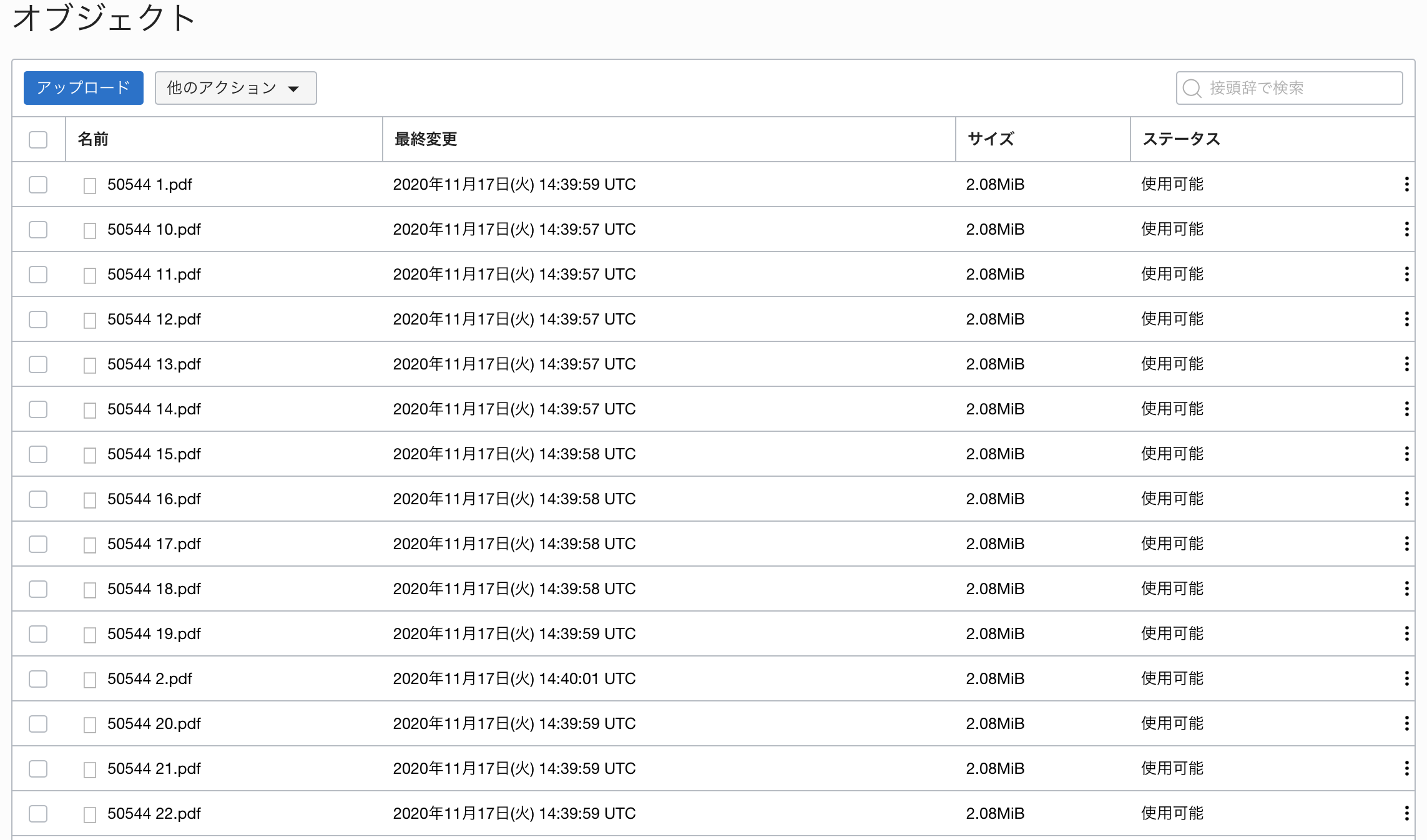The height and width of the screenshot is (840, 1427).
Task: Open kebab menu for 50544 12.pdf row
Action: pyautogui.click(x=1406, y=319)
